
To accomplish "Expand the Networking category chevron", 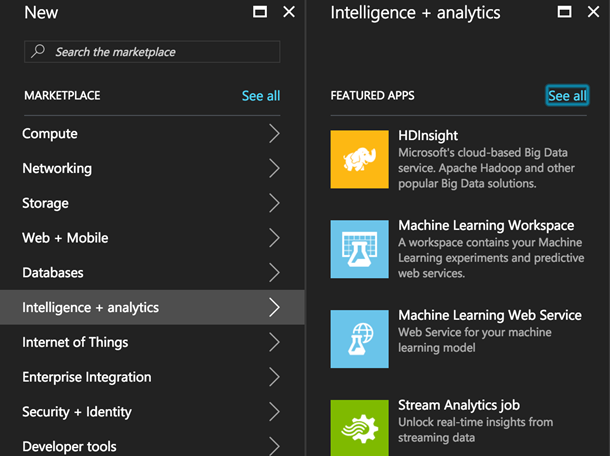I will [274, 168].
